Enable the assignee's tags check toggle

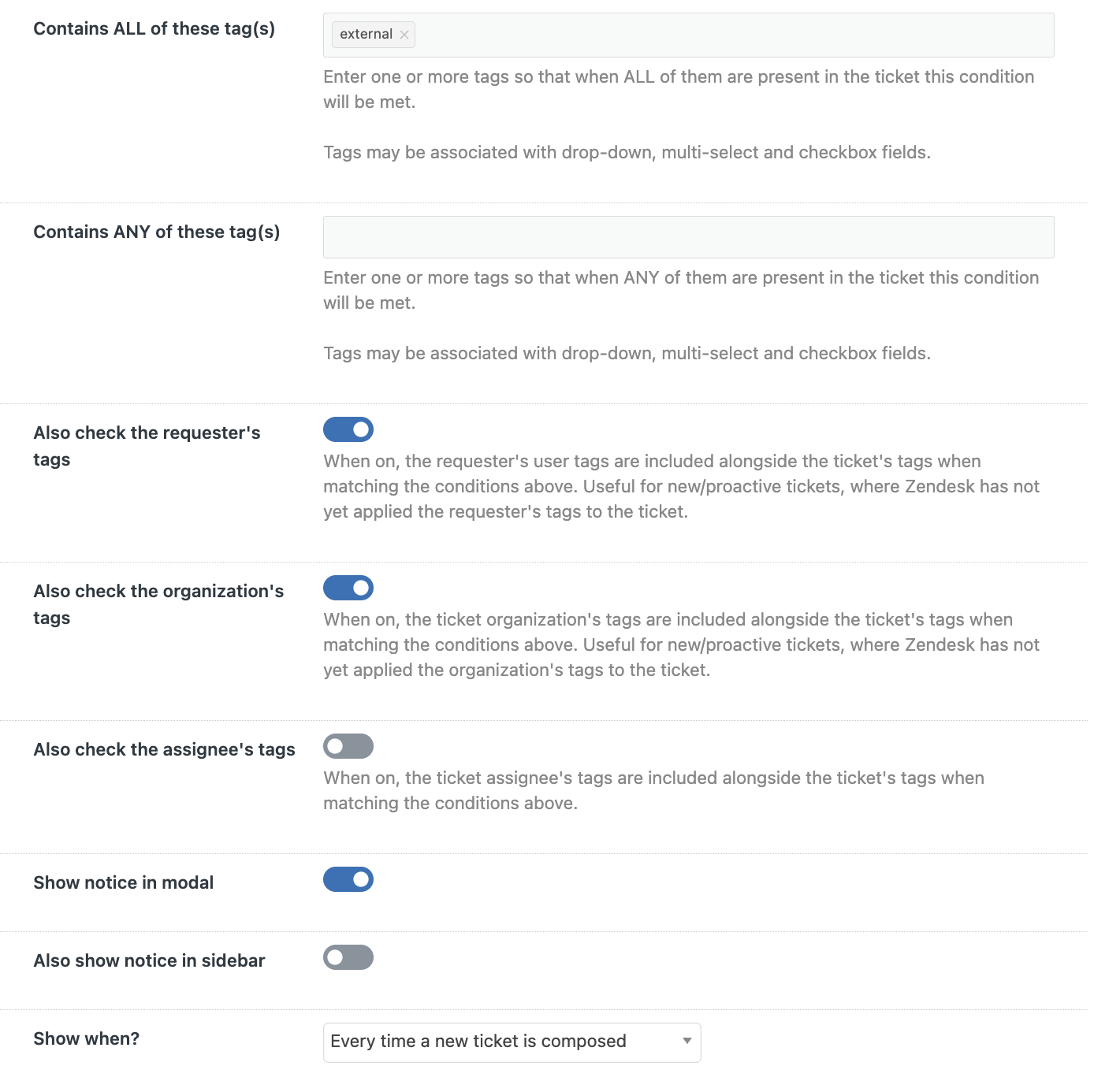[x=348, y=746]
